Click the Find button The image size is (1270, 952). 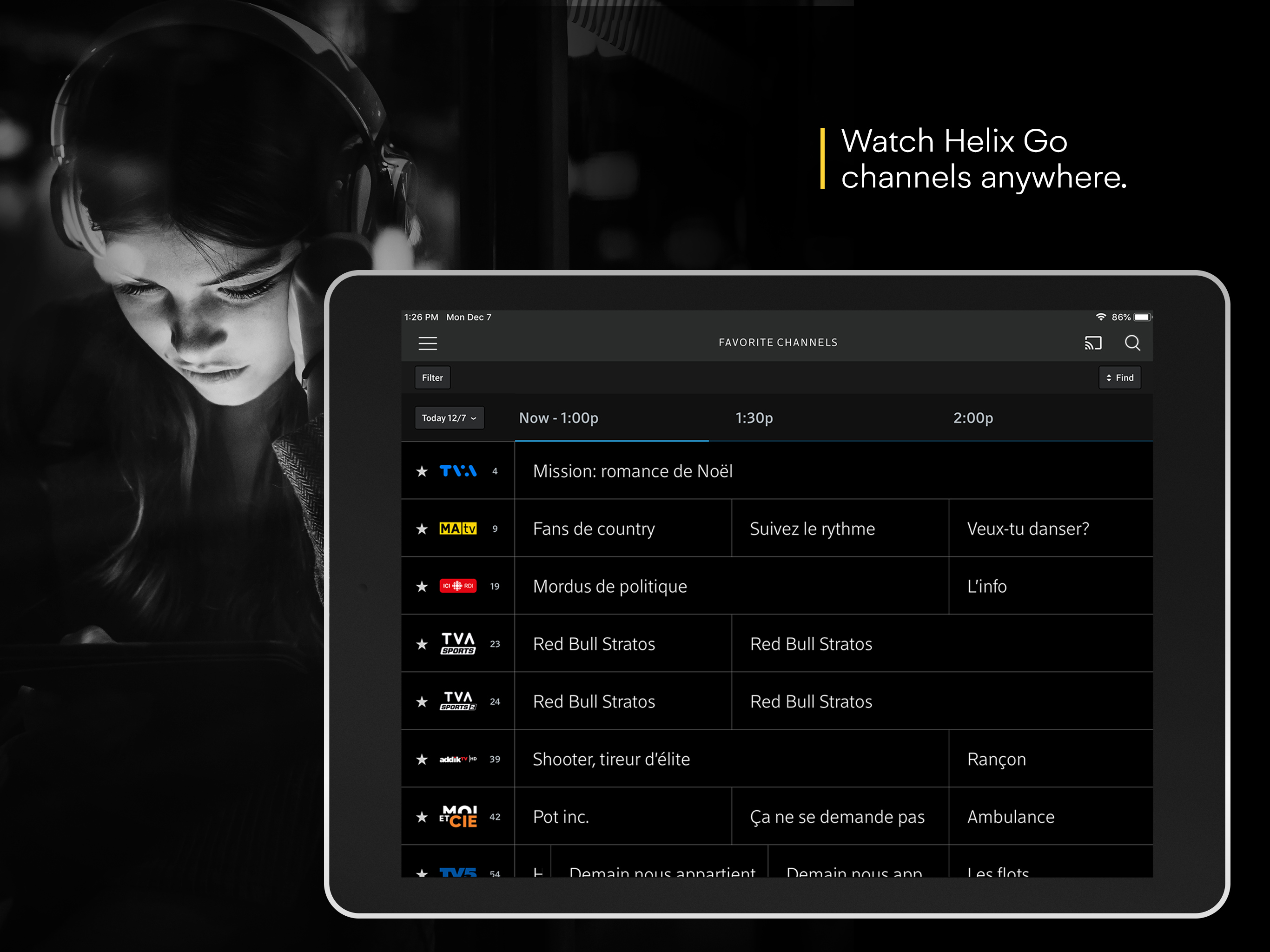(x=1119, y=378)
